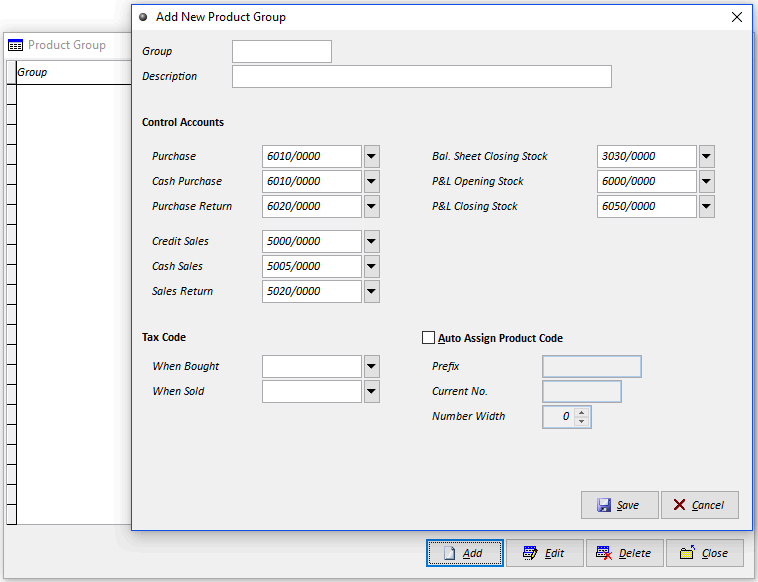Viewport: 758px width, 582px height.
Task: Click the Sales Return field showing 5020/0000
Action: click(x=312, y=291)
